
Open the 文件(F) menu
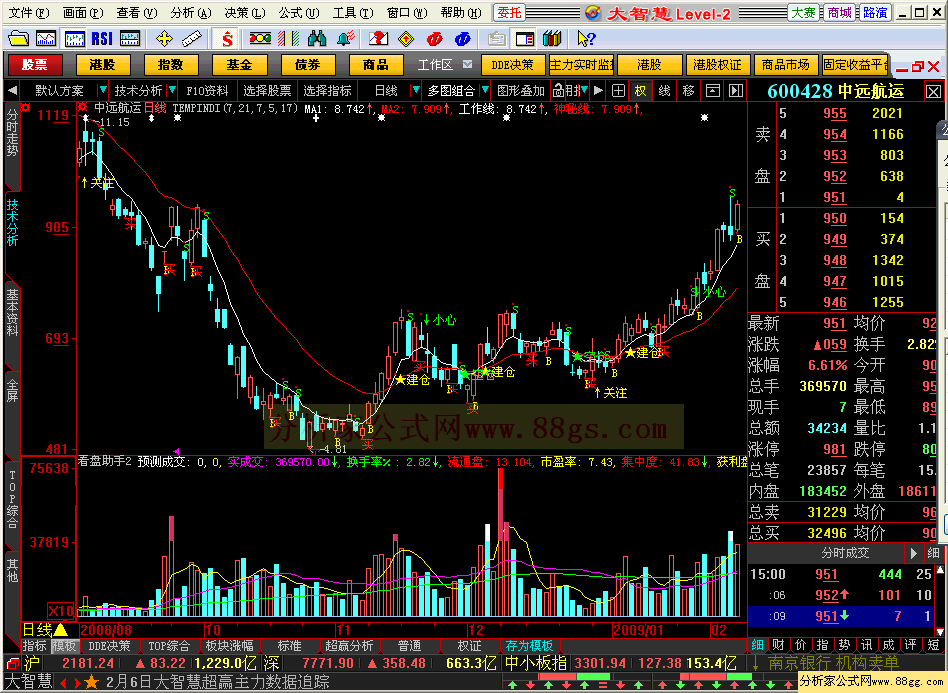pos(29,13)
